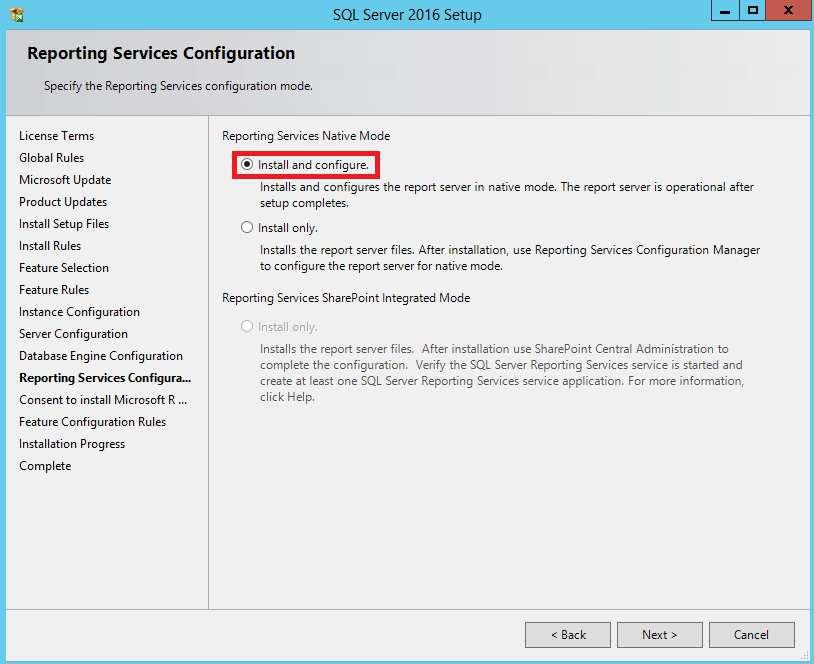Select Product Updates step
Image resolution: width=814 pixels, height=664 pixels.
[x=63, y=201]
